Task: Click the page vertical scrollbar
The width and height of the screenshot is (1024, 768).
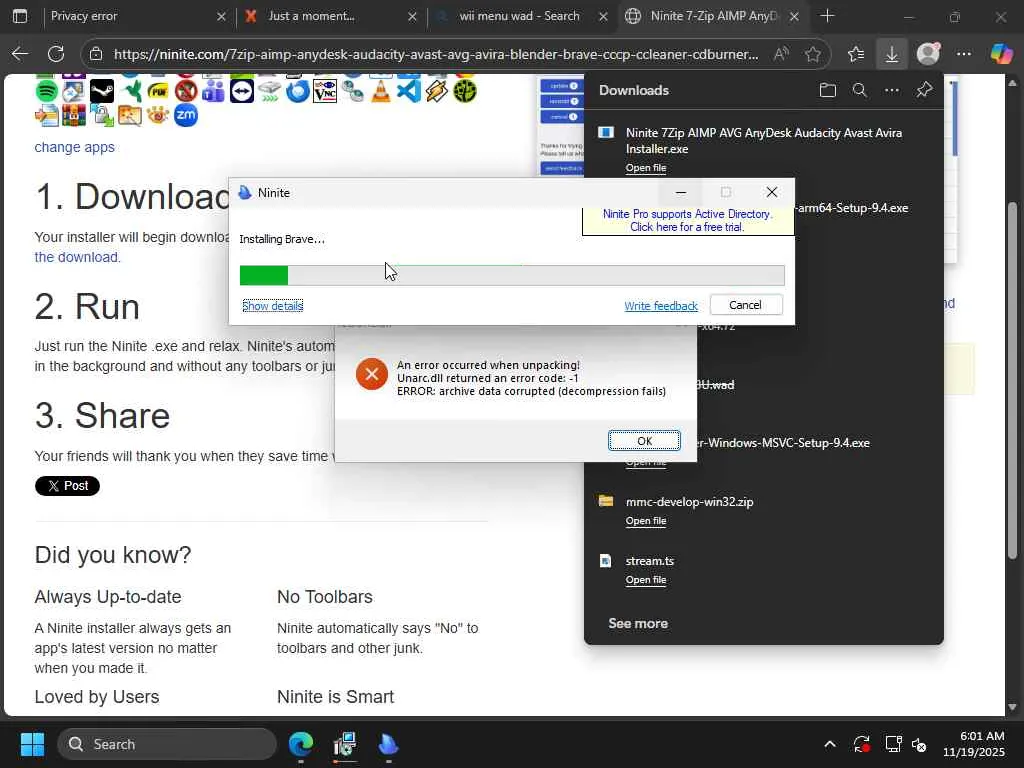Action: (x=1013, y=380)
